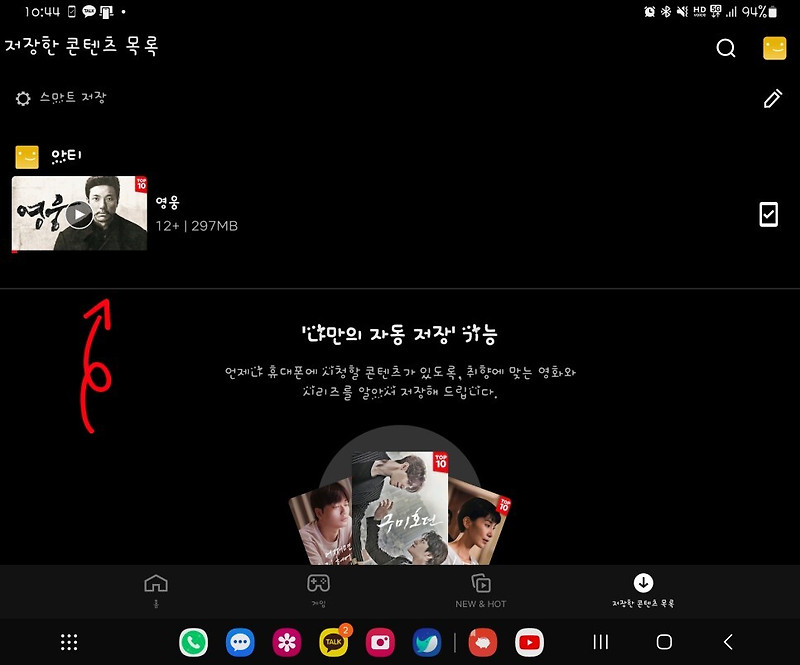Viewport: 800px width, 665px height.
Task: Open the pink flower Gallery app
Action: coord(287,642)
